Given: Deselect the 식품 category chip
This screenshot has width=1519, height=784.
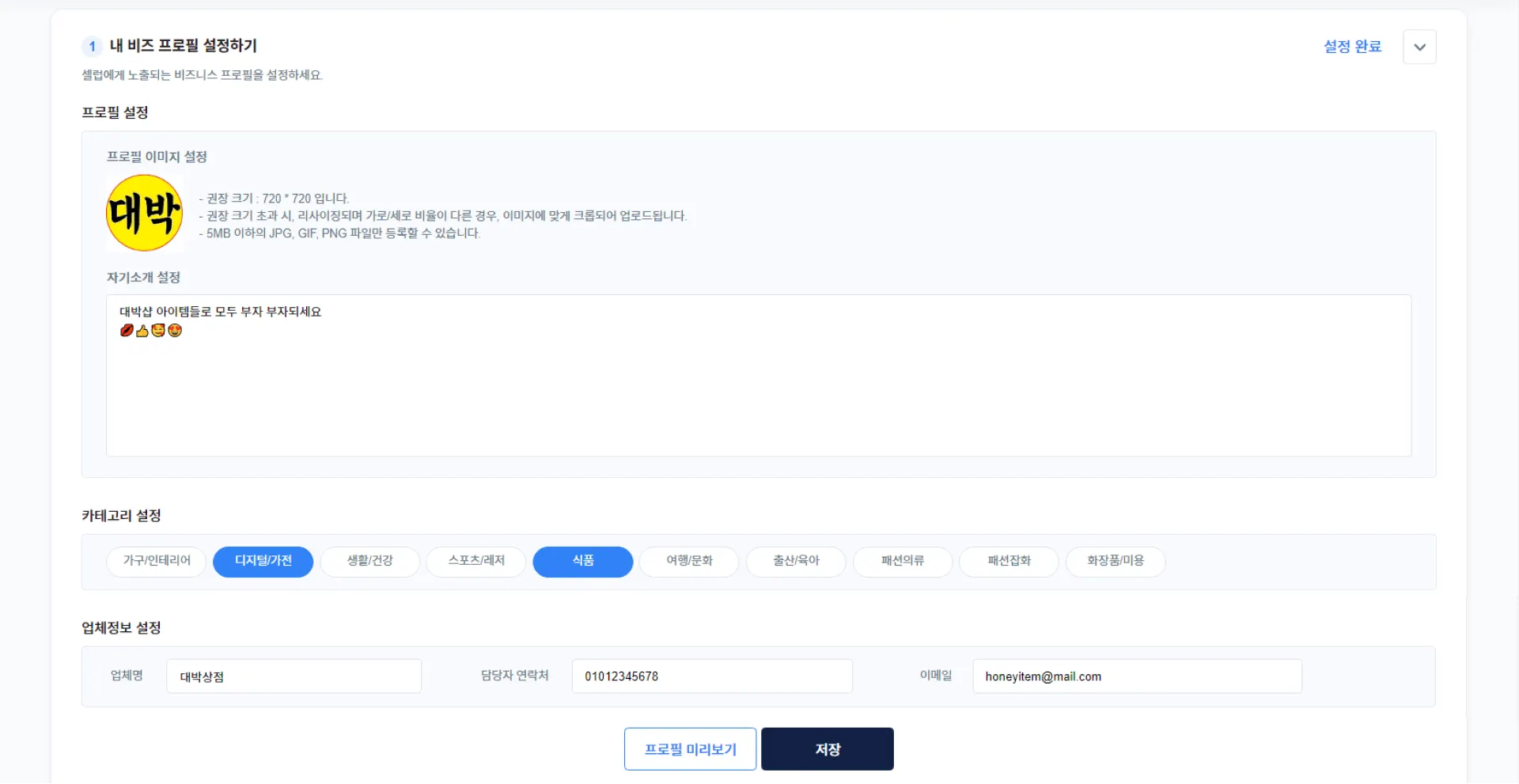Looking at the screenshot, I should pos(583,562).
